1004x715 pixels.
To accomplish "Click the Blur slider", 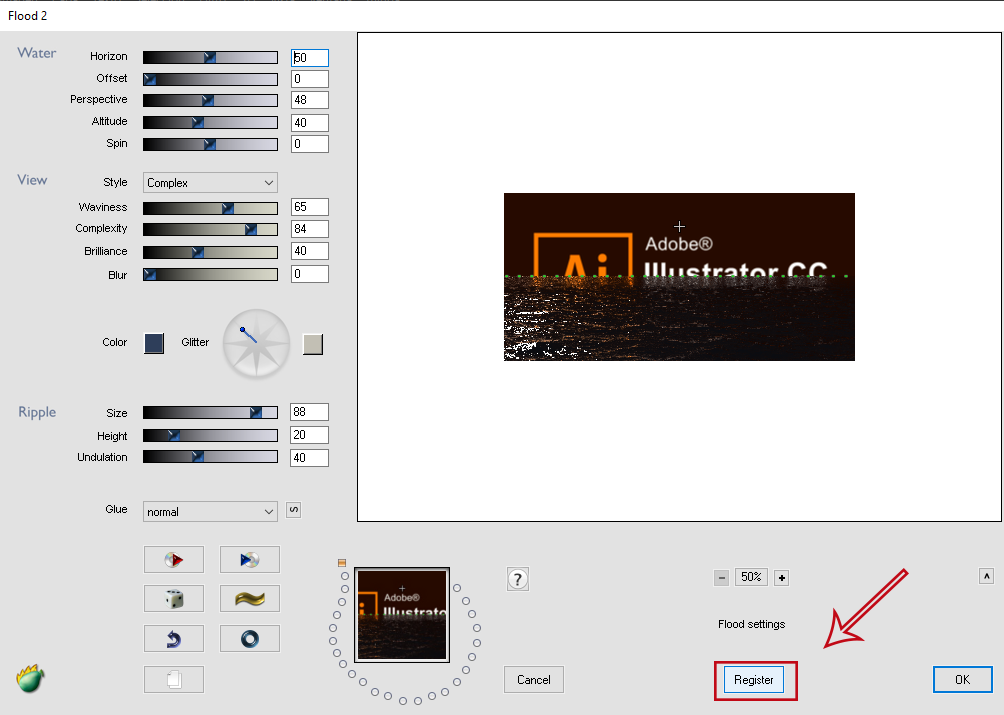I will (210, 275).
